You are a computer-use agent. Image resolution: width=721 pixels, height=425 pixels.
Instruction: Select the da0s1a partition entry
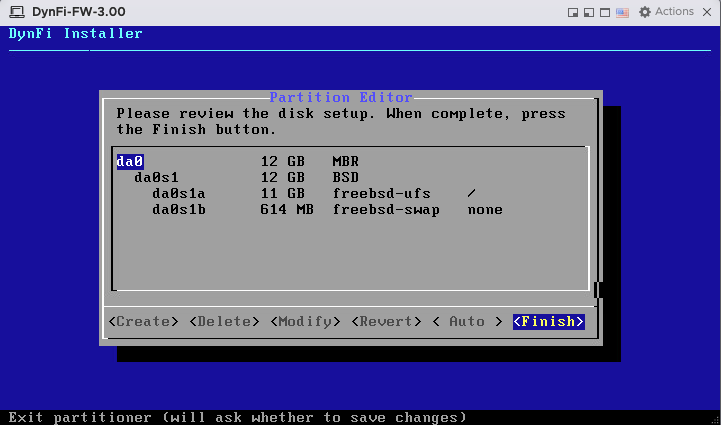point(179,194)
